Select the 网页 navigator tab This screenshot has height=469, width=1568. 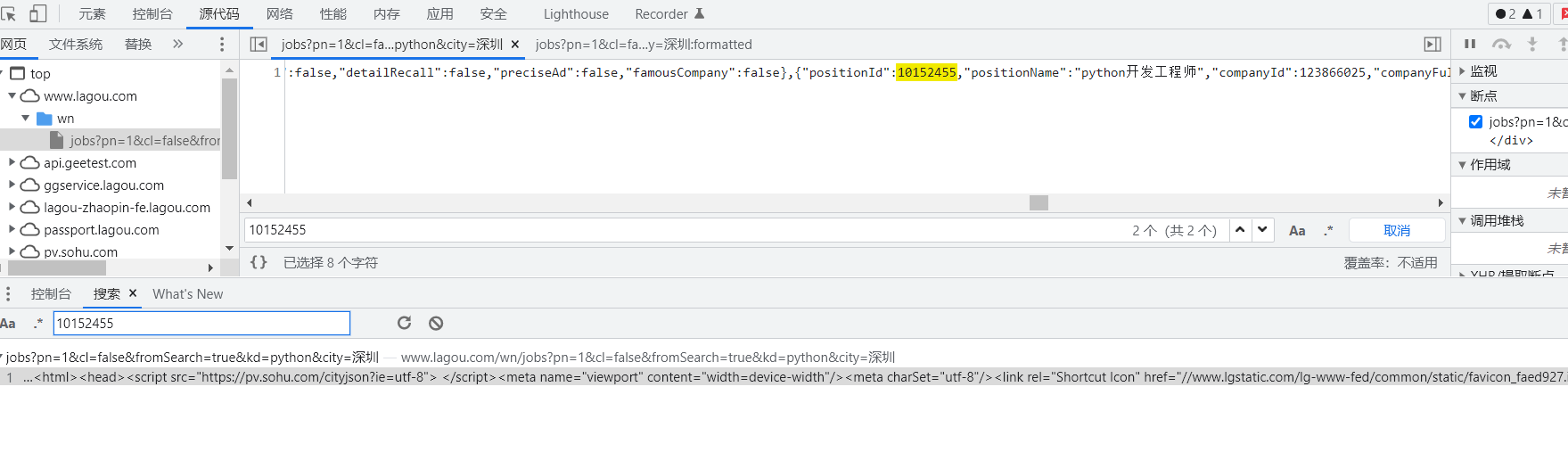(14, 44)
